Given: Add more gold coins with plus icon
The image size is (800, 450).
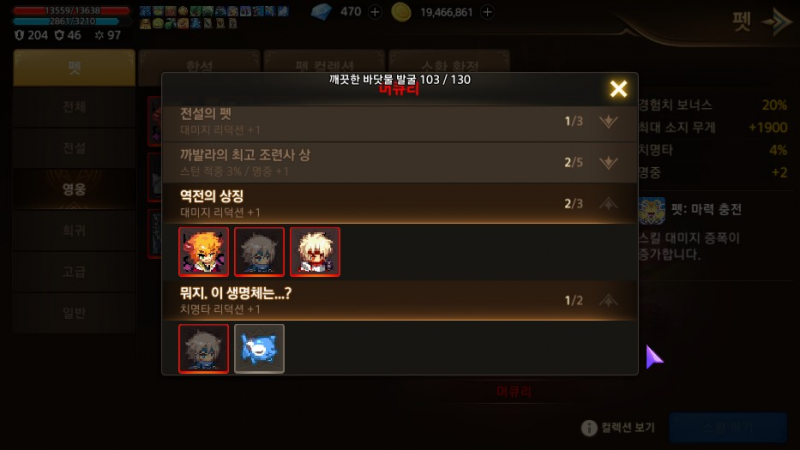Looking at the screenshot, I should (487, 12).
